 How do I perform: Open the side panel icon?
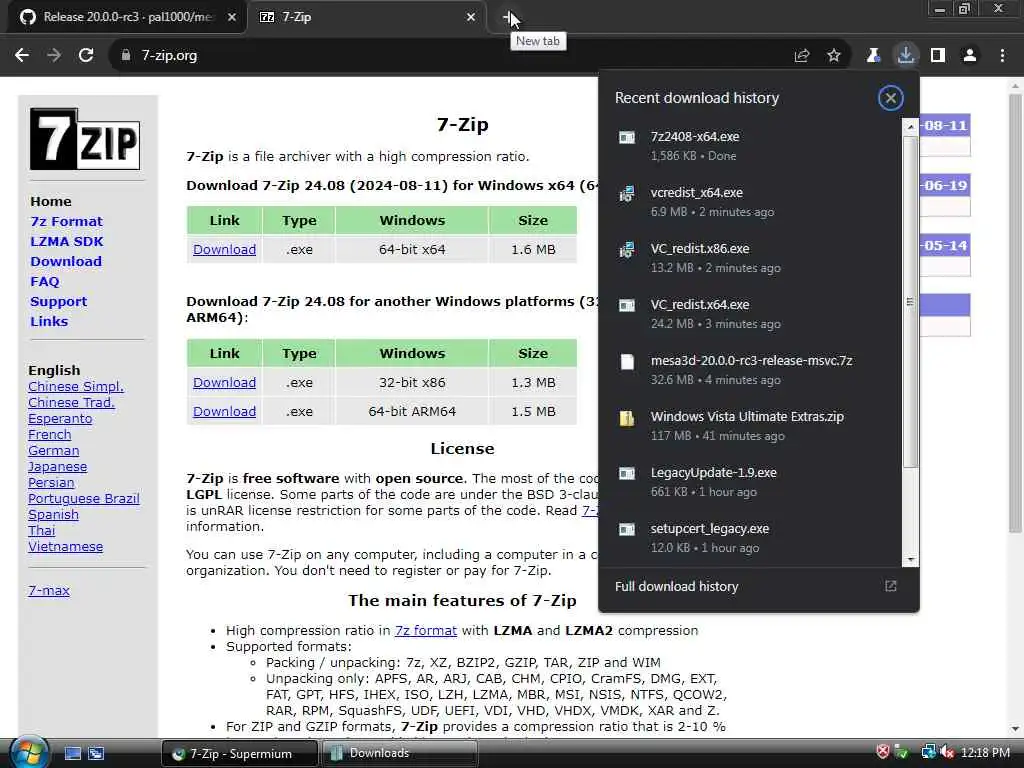coord(938,56)
